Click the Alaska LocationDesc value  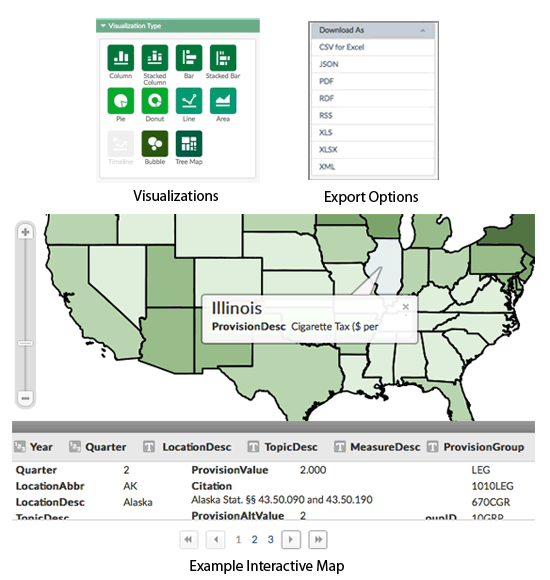(138, 502)
